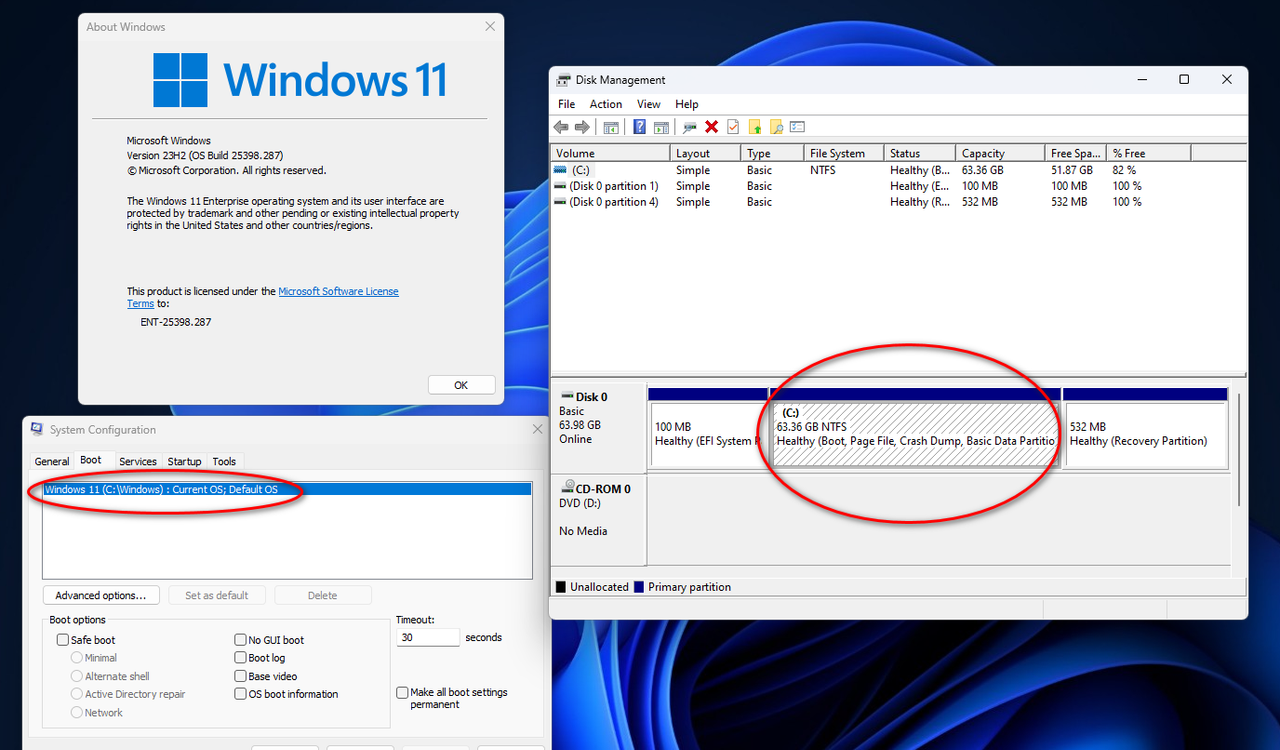Click the Disk 0 partition 1 drive icon
The height and width of the screenshot is (750, 1280).
click(560, 186)
